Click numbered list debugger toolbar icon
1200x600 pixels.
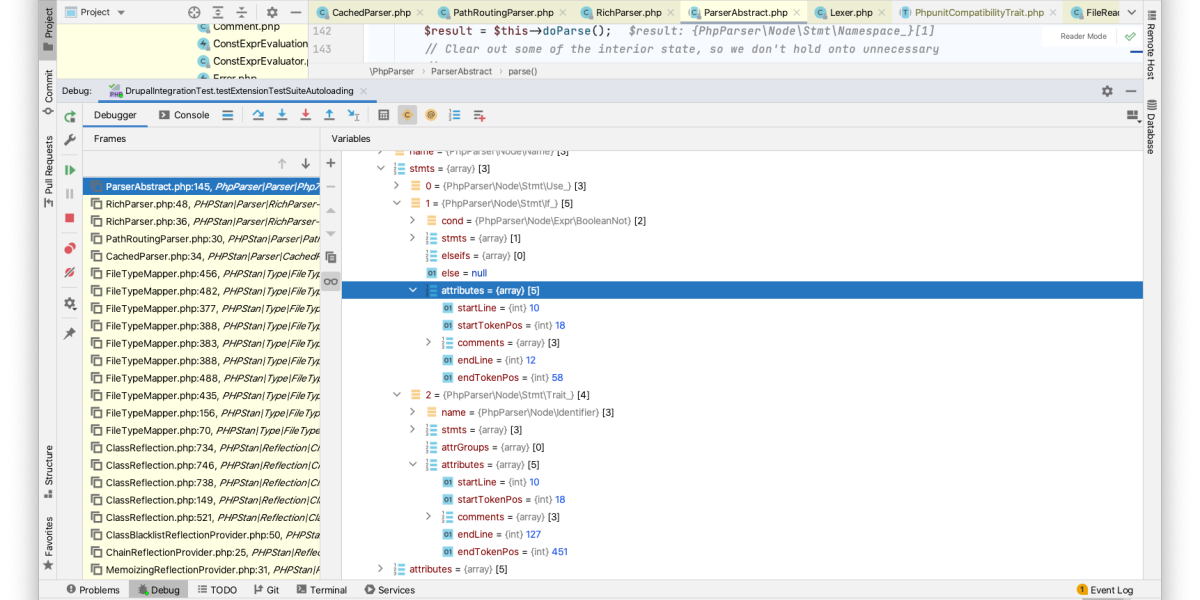[455, 115]
